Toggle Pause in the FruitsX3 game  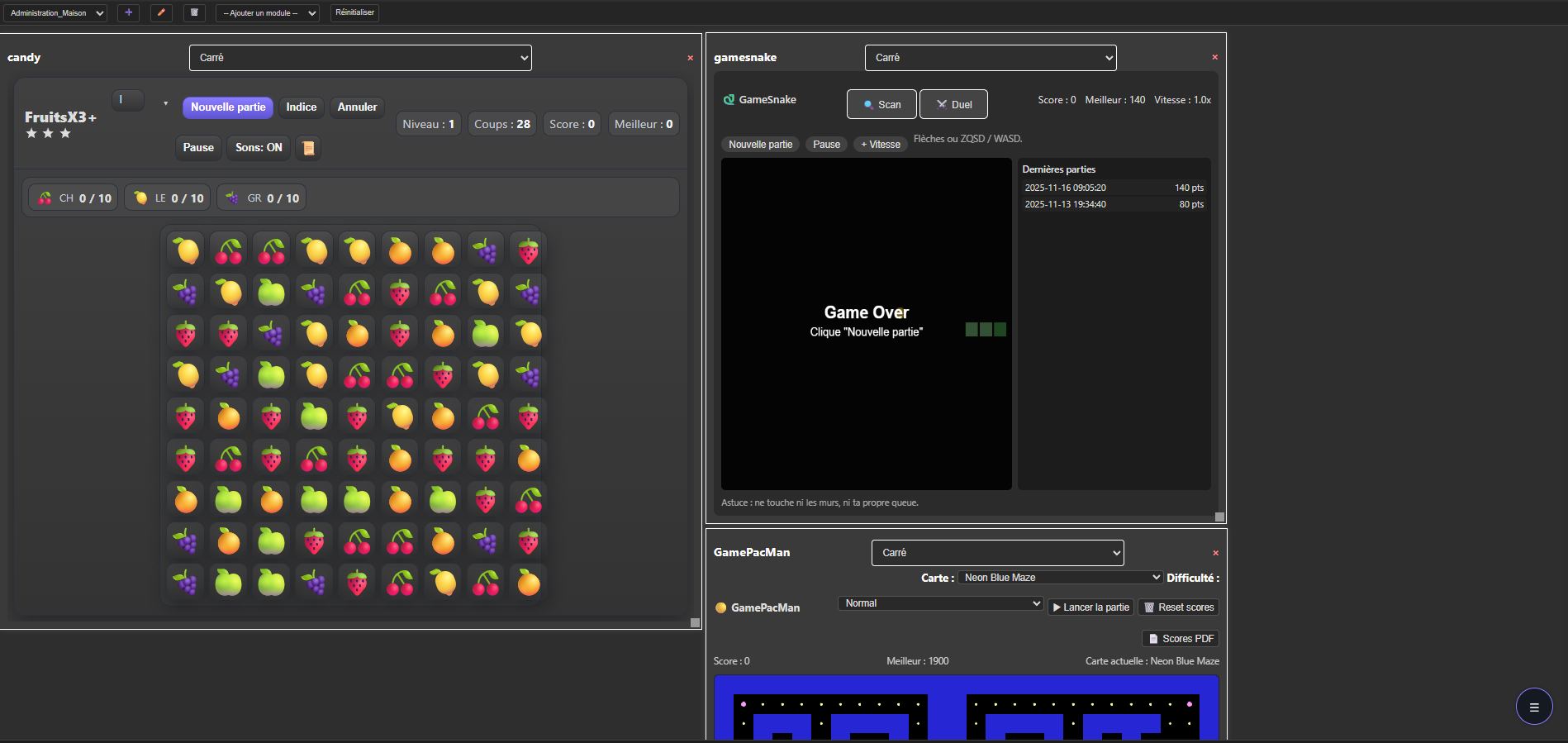pyautogui.click(x=198, y=148)
